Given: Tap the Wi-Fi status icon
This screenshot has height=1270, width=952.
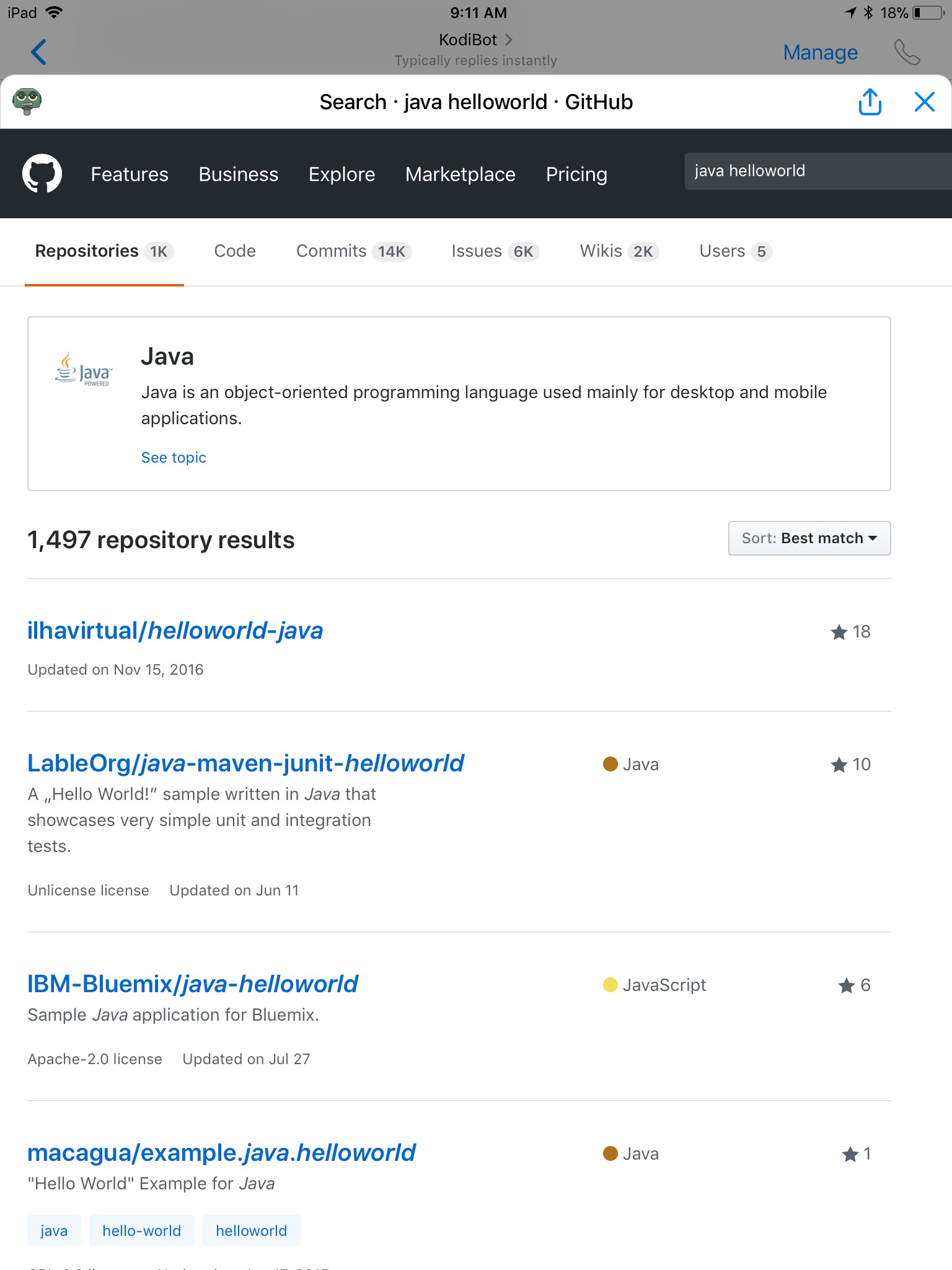Looking at the screenshot, I should click(x=55, y=12).
